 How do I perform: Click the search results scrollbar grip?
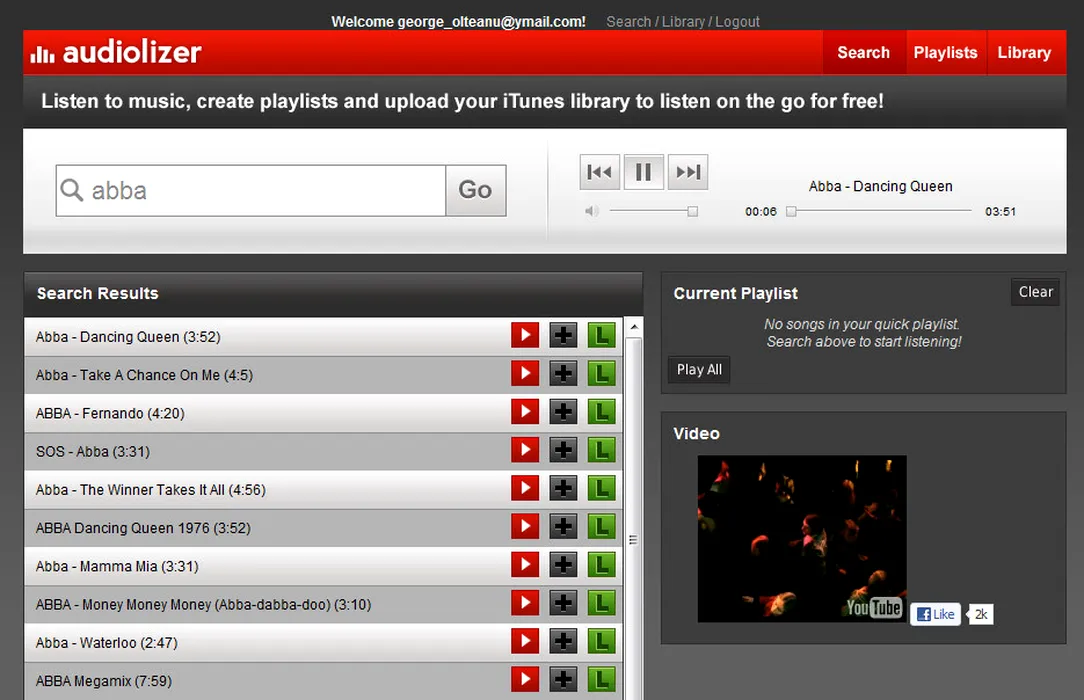click(x=633, y=539)
